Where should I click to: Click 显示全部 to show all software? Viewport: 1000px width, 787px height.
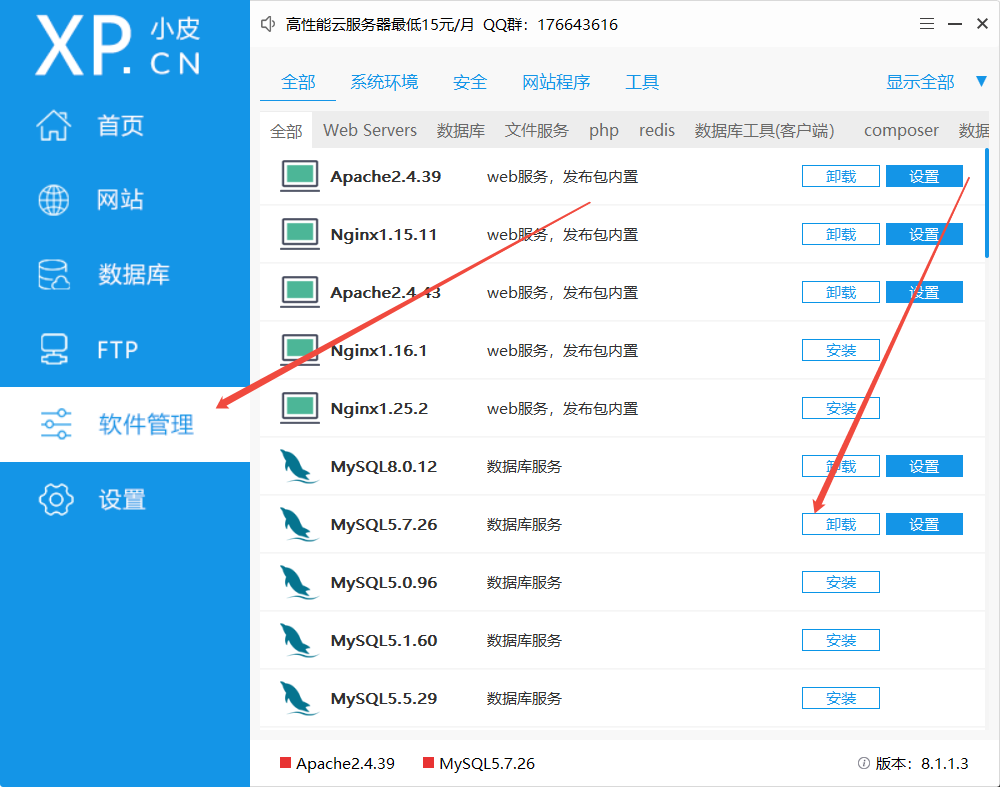point(920,82)
